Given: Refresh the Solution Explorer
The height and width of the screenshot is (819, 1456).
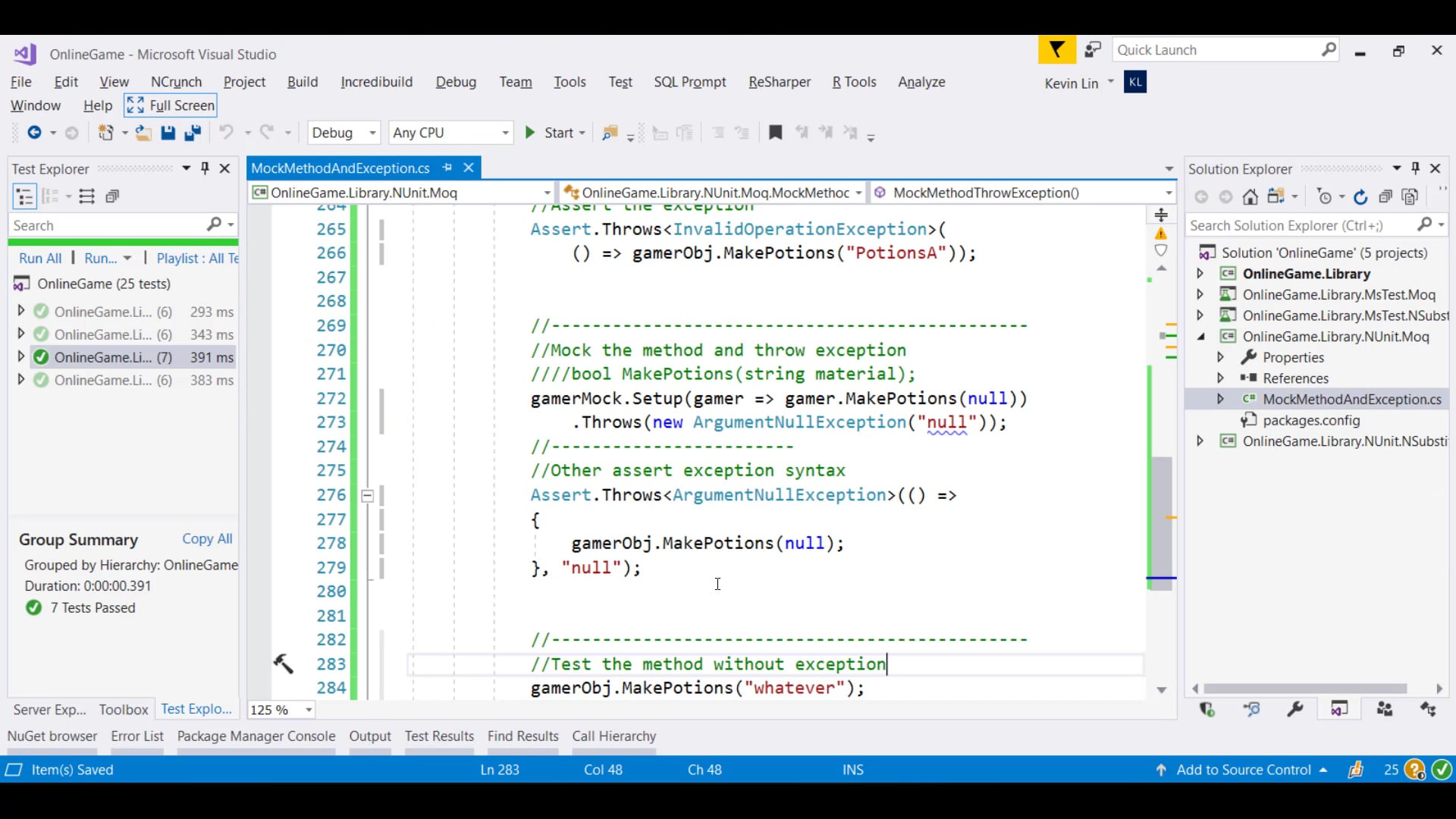Looking at the screenshot, I should click(1360, 197).
